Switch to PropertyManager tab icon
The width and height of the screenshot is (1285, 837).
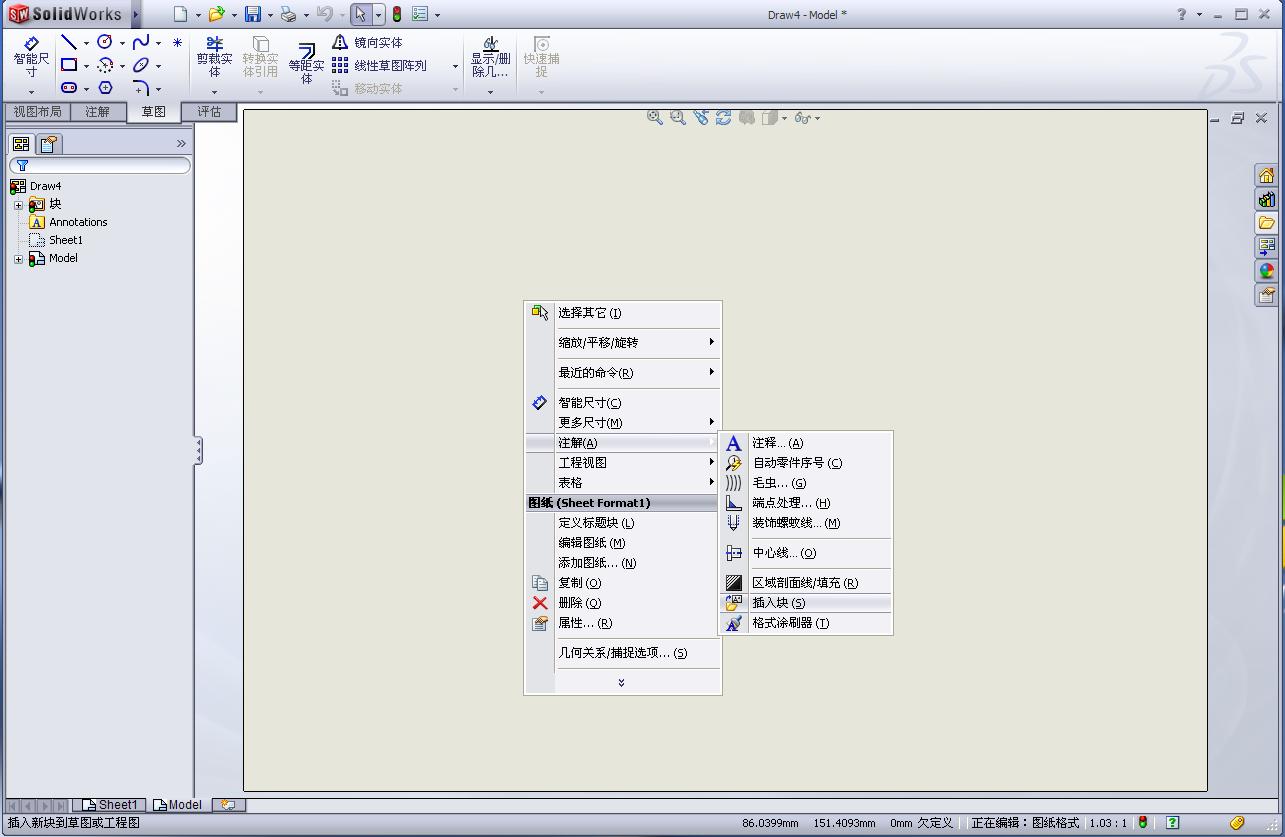[49, 143]
